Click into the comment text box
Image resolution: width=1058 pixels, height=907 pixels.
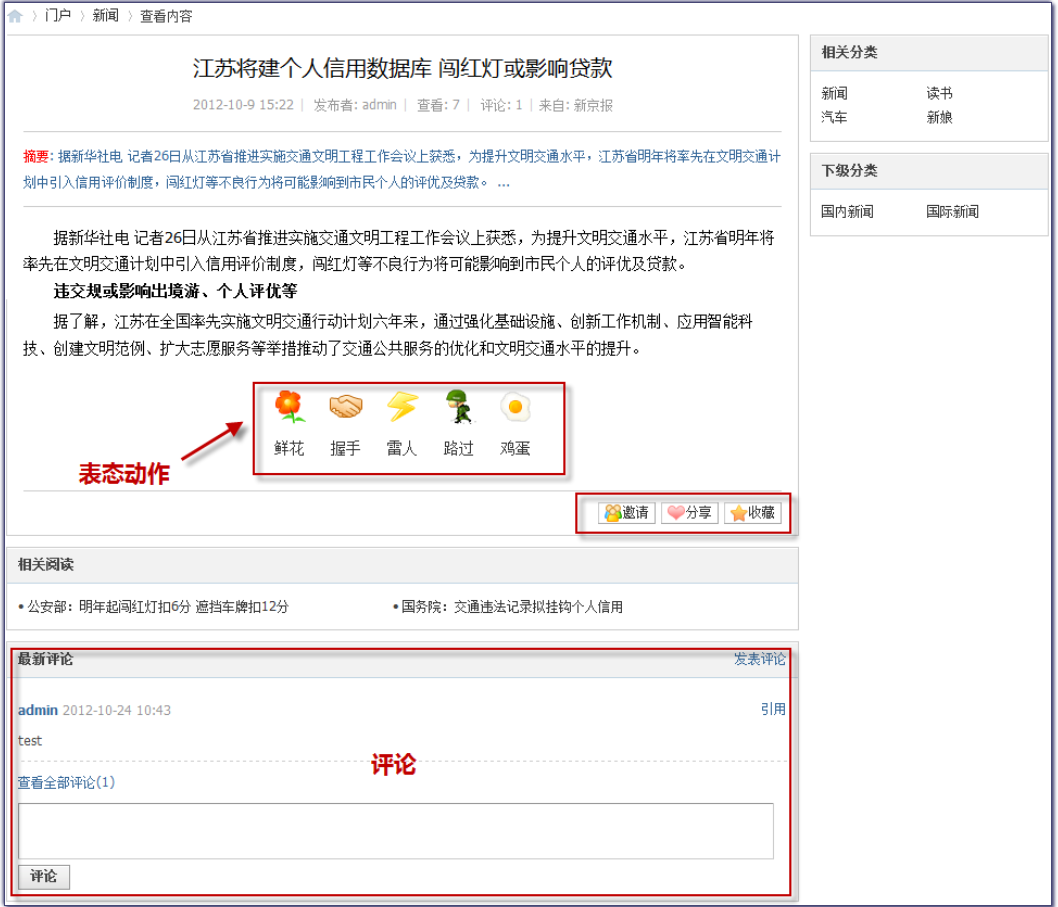click(395, 830)
